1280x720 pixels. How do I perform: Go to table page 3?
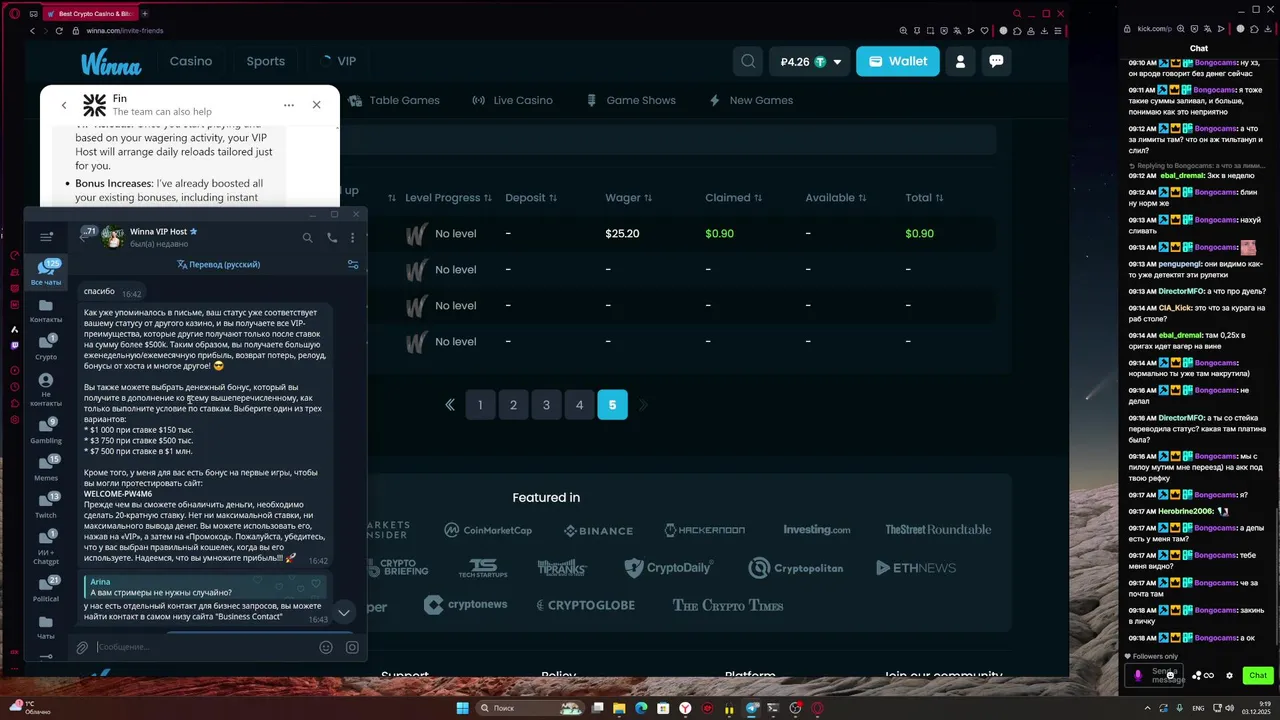pyautogui.click(x=546, y=405)
